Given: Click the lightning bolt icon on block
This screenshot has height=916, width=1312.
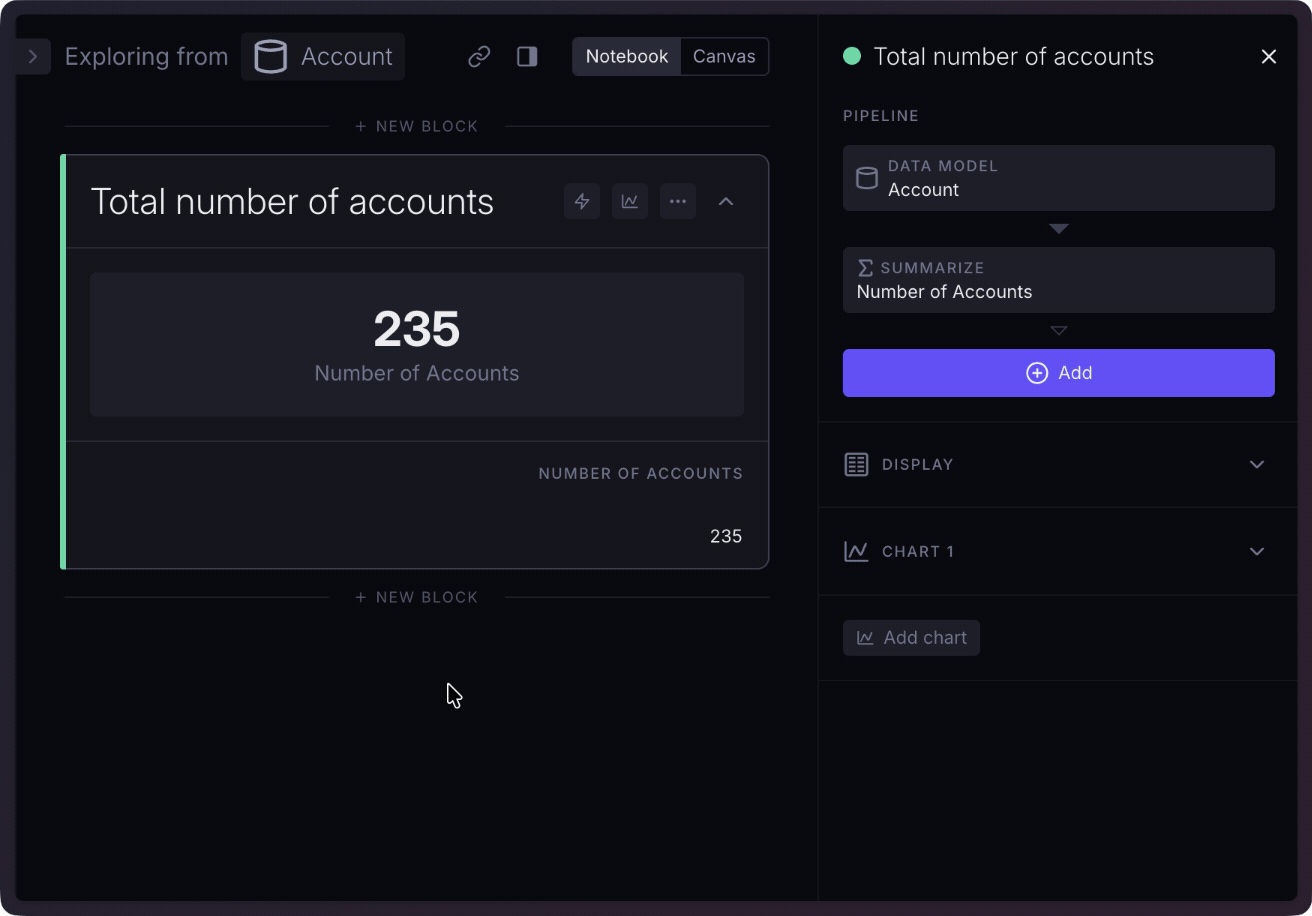Looking at the screenshot, I should coord(582,201).
